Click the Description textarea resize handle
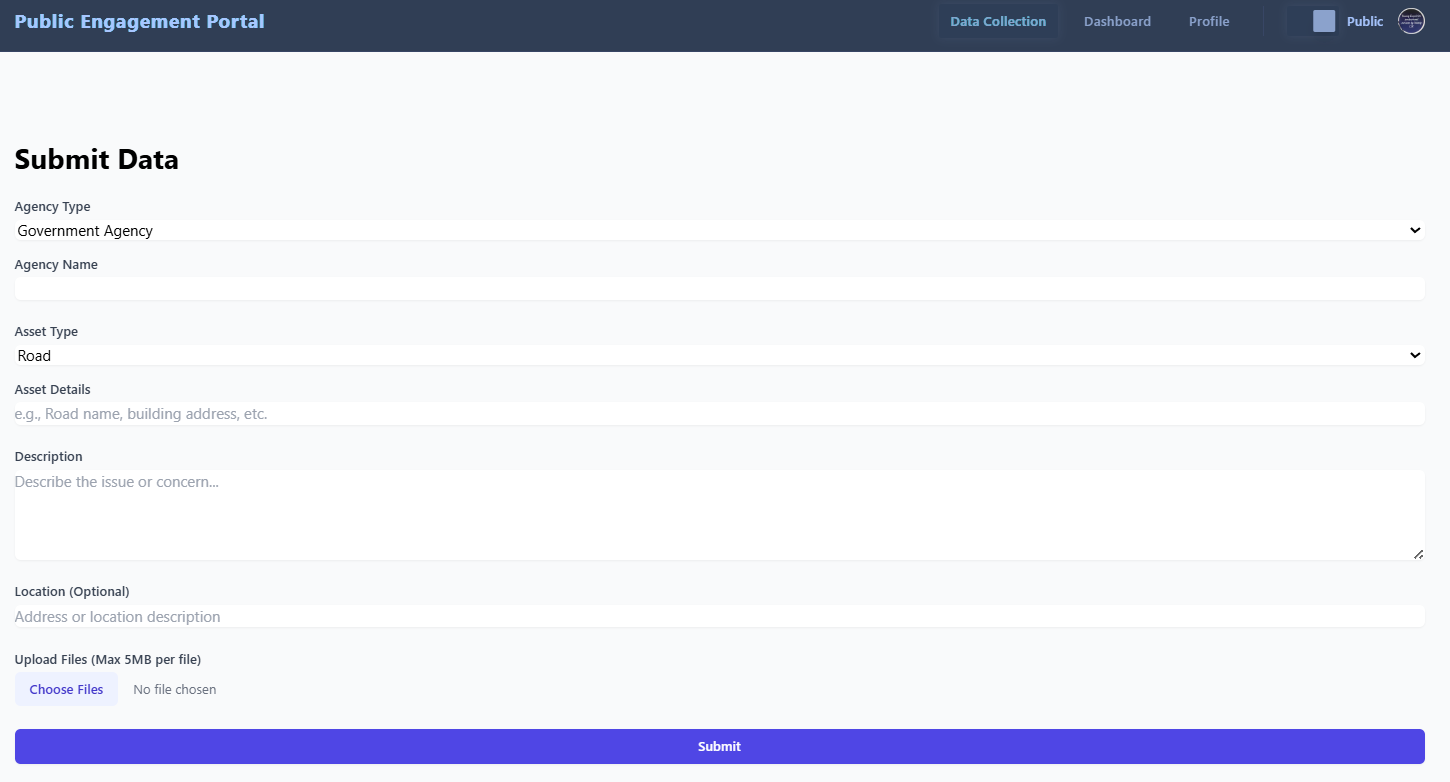Screen dimensions: 1450x782 [1418, 553]
